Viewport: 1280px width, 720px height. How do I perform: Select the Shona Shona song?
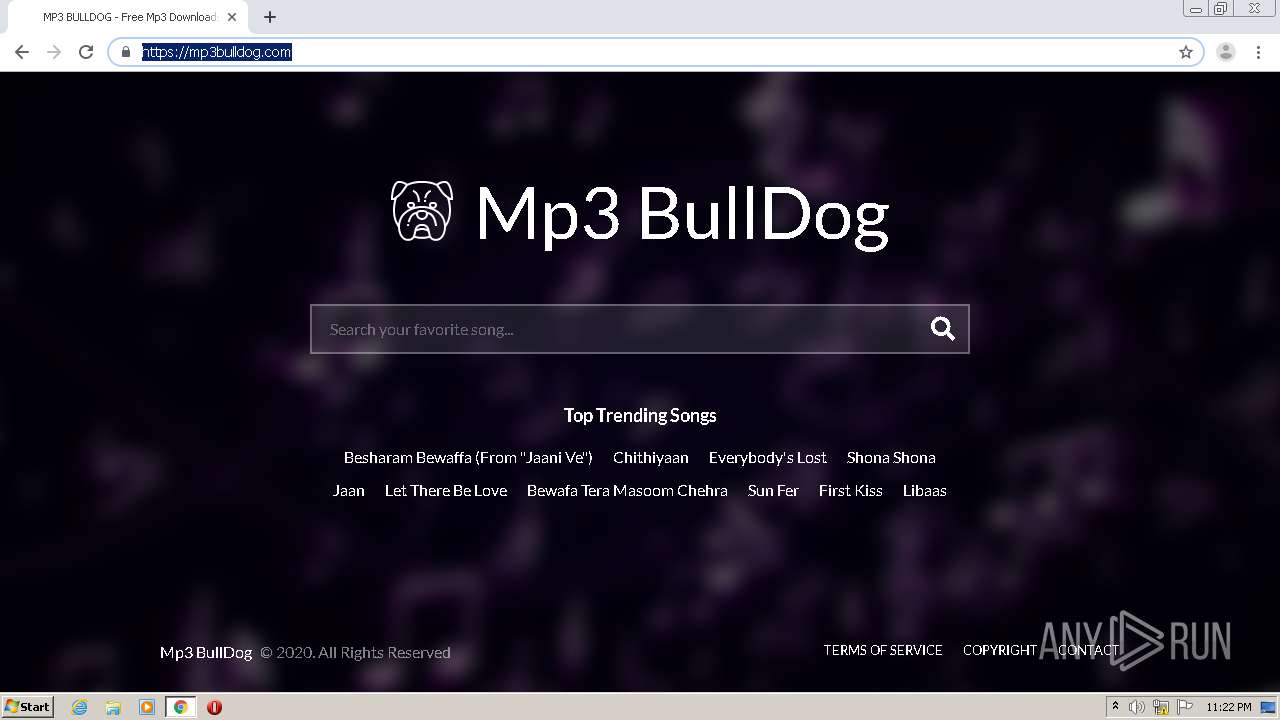(891, 457)
